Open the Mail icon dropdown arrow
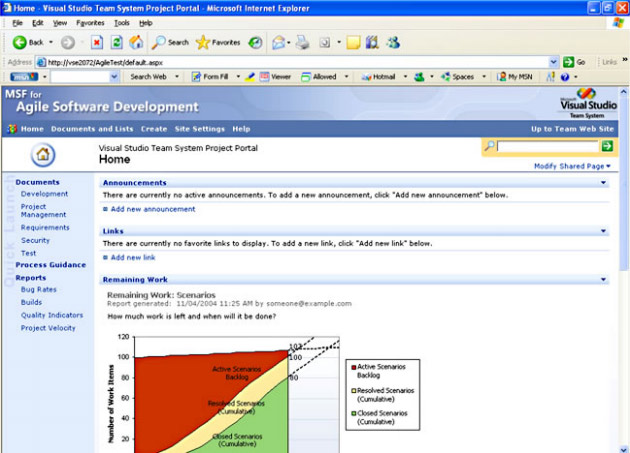The width and height of the screenshot is (630, 453). pyautogui.click(x=289, y=42)
